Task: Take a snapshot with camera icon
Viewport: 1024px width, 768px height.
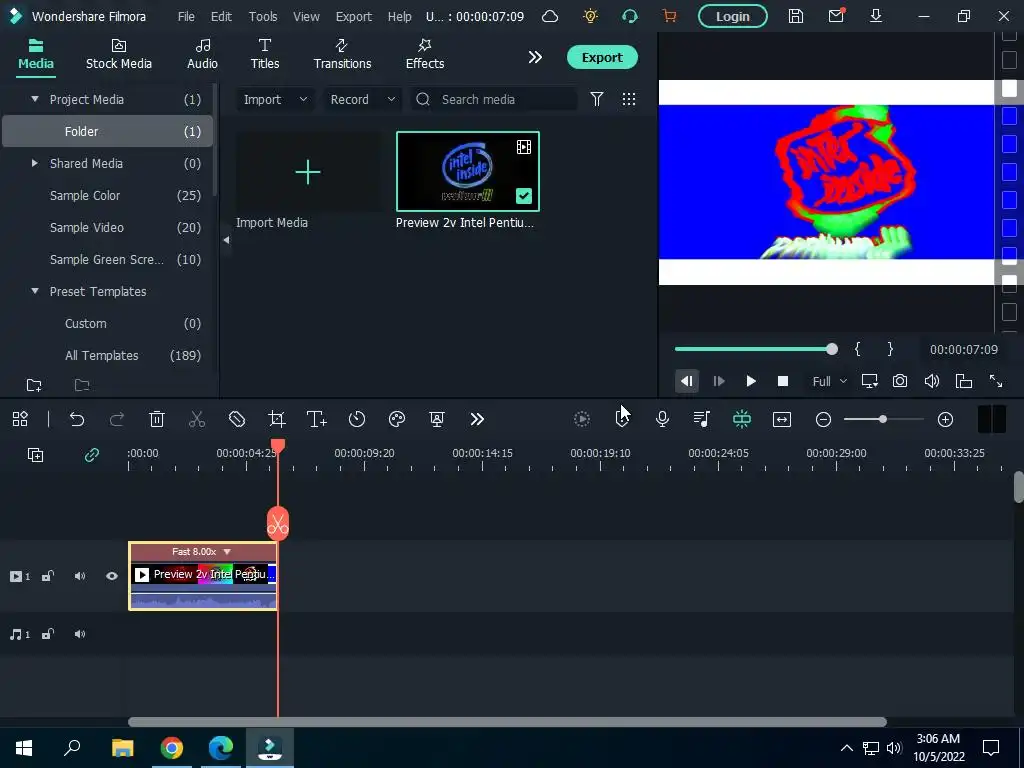Action: point(900,381)
